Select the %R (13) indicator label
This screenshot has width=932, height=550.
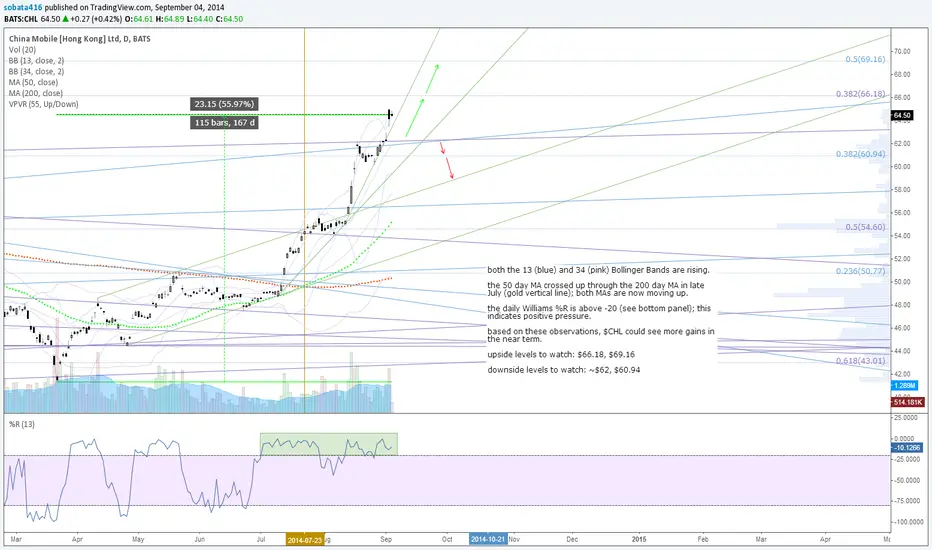coord(22,425)
